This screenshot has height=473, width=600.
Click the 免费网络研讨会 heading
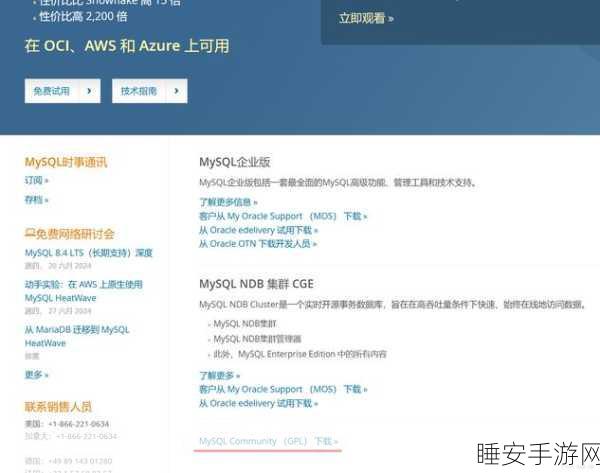[69, 234]
